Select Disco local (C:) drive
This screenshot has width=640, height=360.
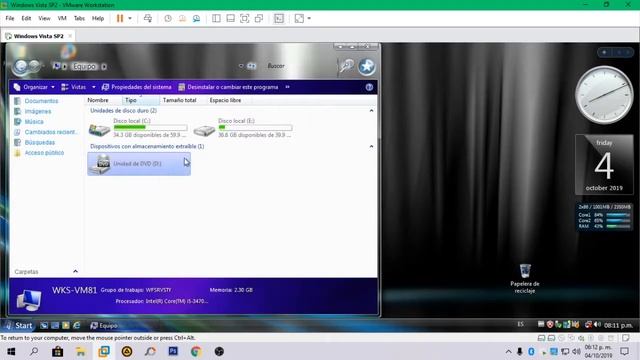138,129
